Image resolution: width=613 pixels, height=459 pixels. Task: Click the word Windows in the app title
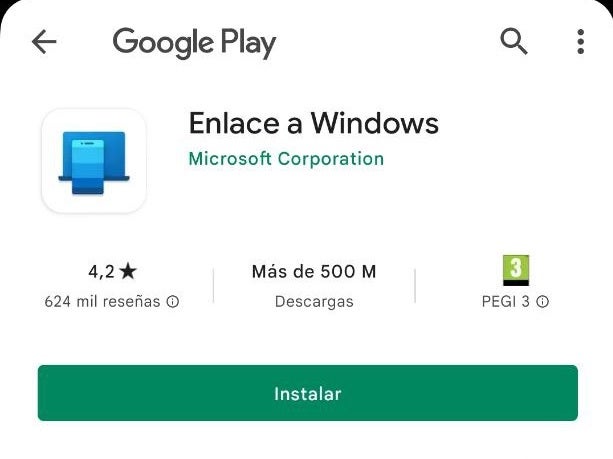click(375, 124)
